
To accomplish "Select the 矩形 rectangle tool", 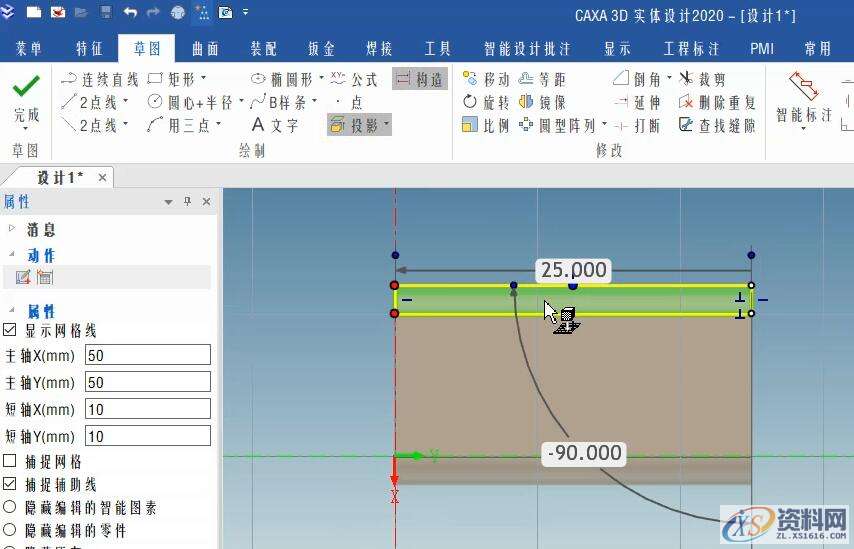I will pos(171,80).
